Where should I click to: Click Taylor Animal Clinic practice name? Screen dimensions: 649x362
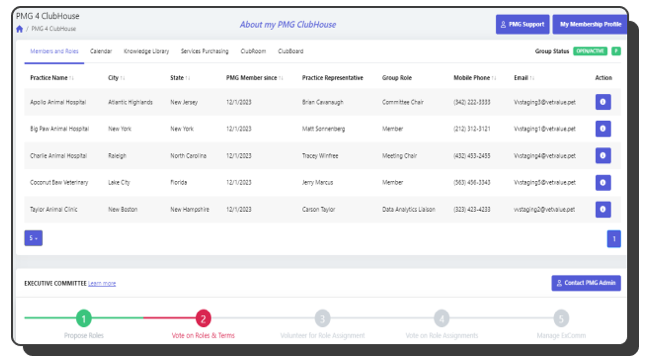tap(54, 209)
